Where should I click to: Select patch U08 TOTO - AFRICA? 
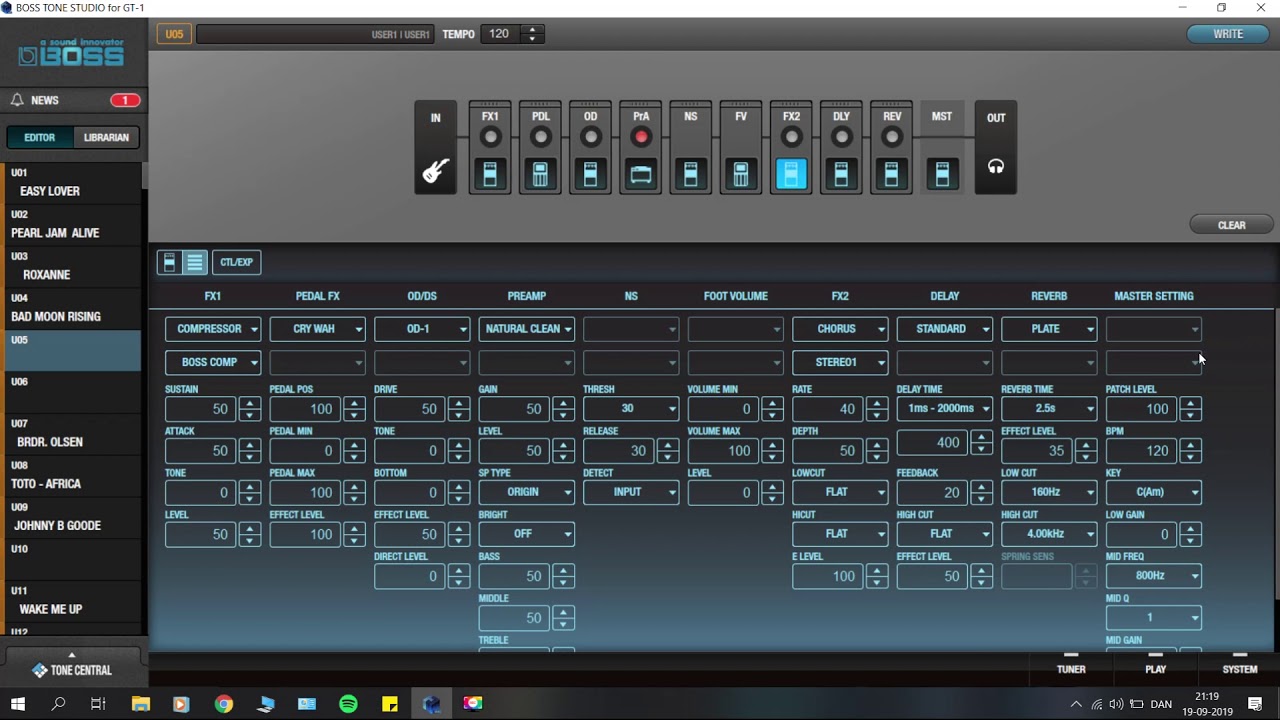(x=72, y=475)
